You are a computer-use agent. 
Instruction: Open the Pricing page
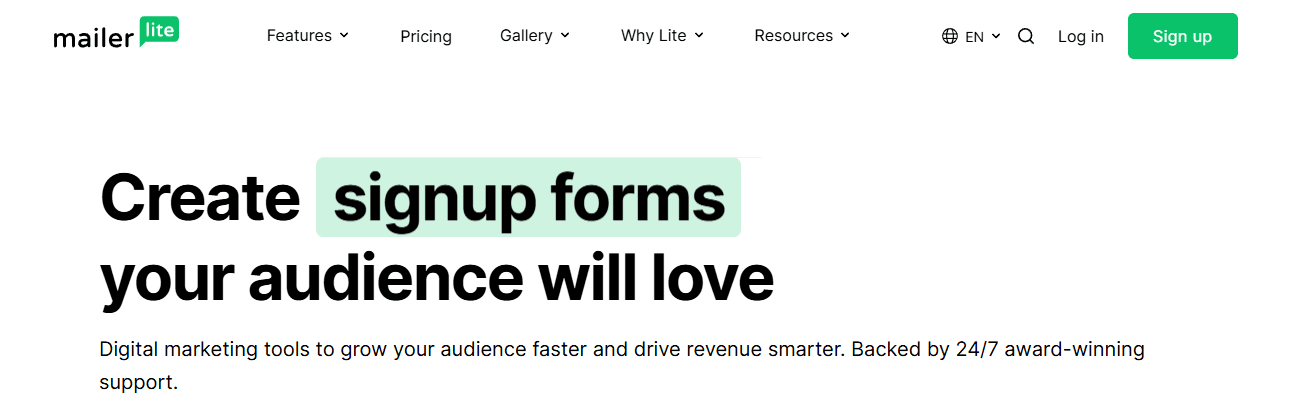(x=426, y=36)
